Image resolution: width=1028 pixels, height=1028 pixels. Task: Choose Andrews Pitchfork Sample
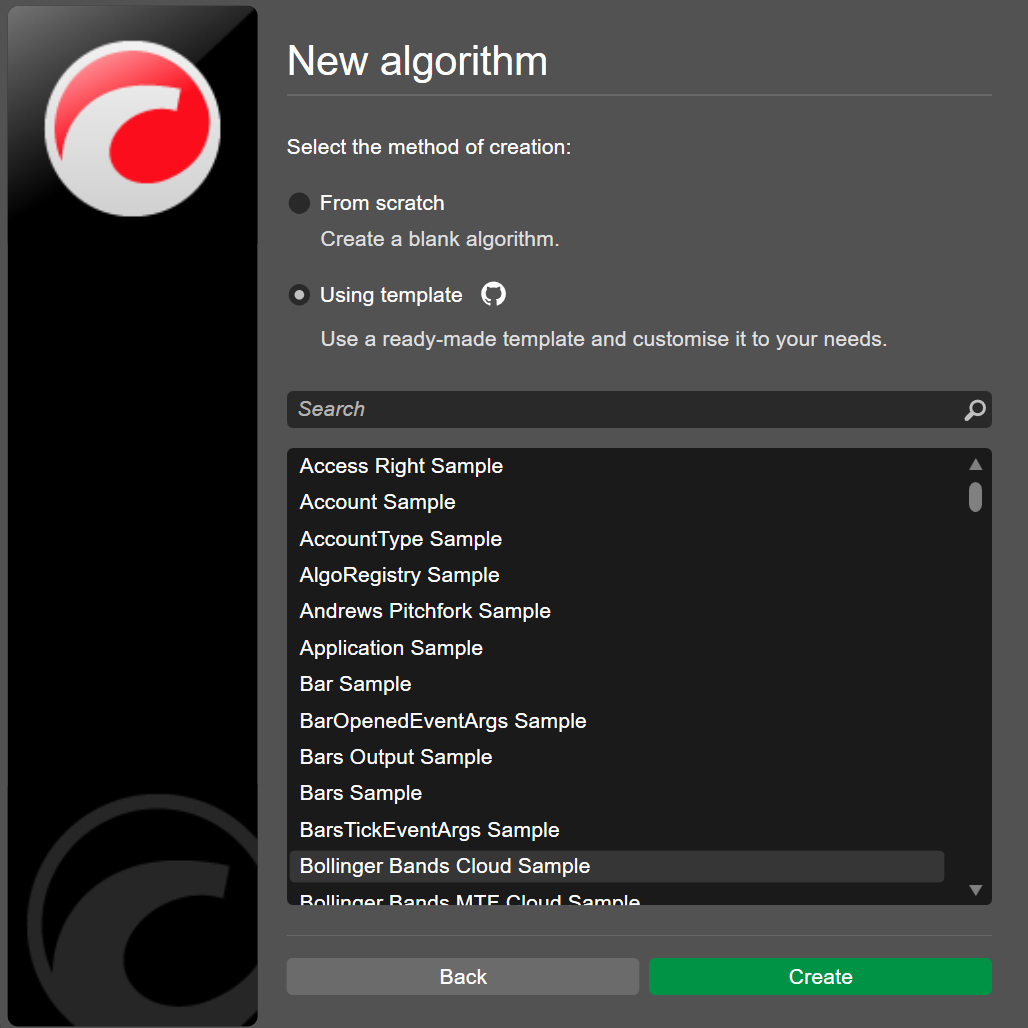pos(425,611)
